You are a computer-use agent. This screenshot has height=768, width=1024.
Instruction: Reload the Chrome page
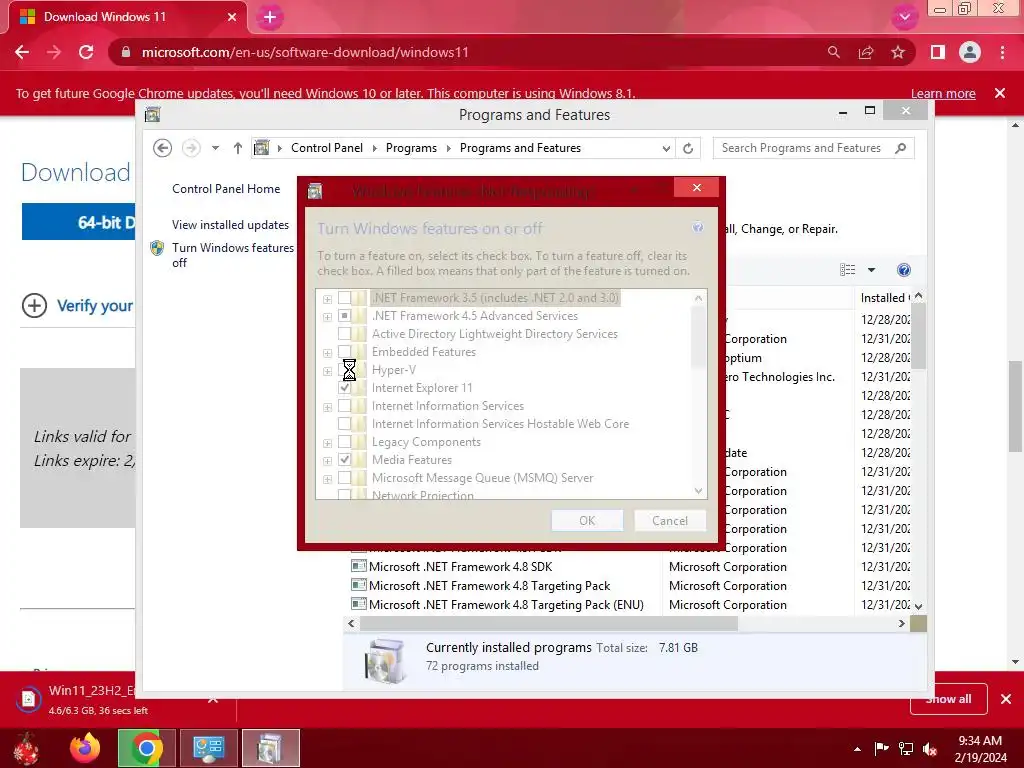click(86, 52)
